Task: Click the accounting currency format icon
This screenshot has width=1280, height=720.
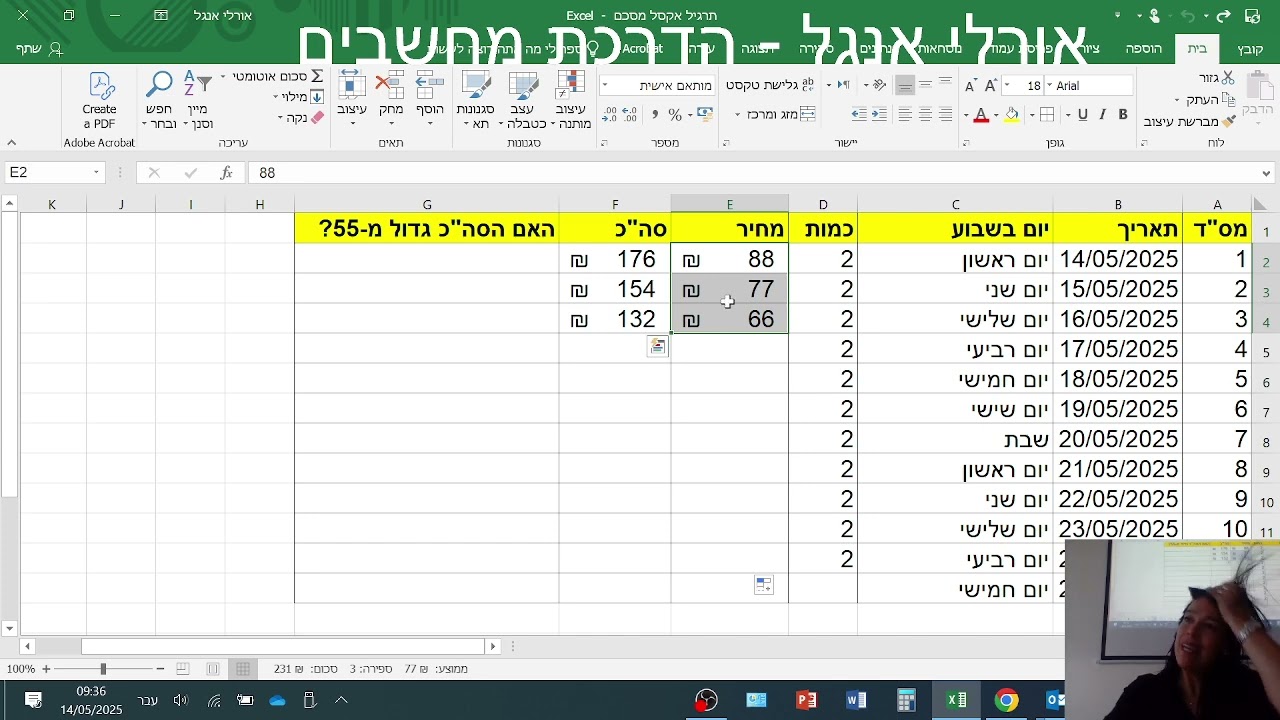Action: coord(703,115)
